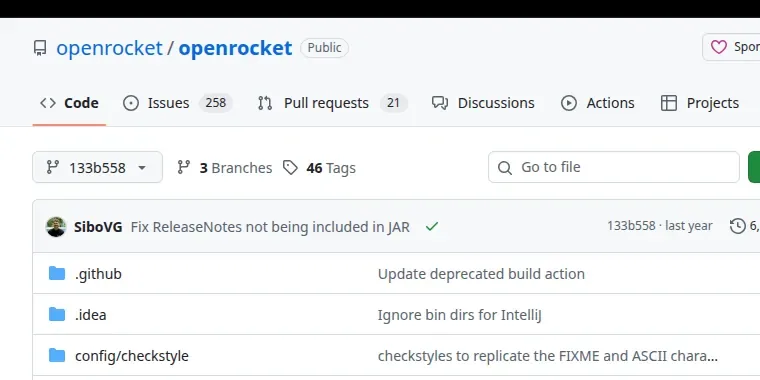The height and width of the screenshot is (380, 760).
Task: Focus the Go to file search field
Action: pos(614,167)
